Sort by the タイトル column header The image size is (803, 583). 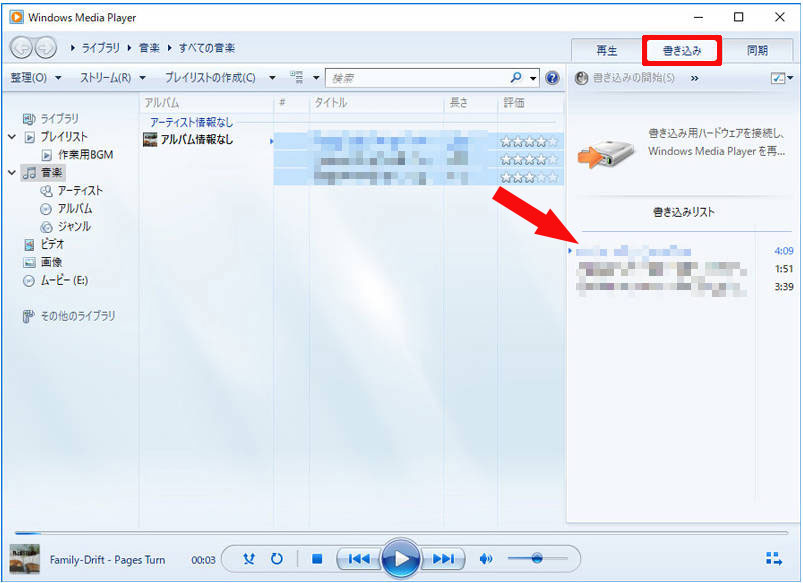coord(376,102)
